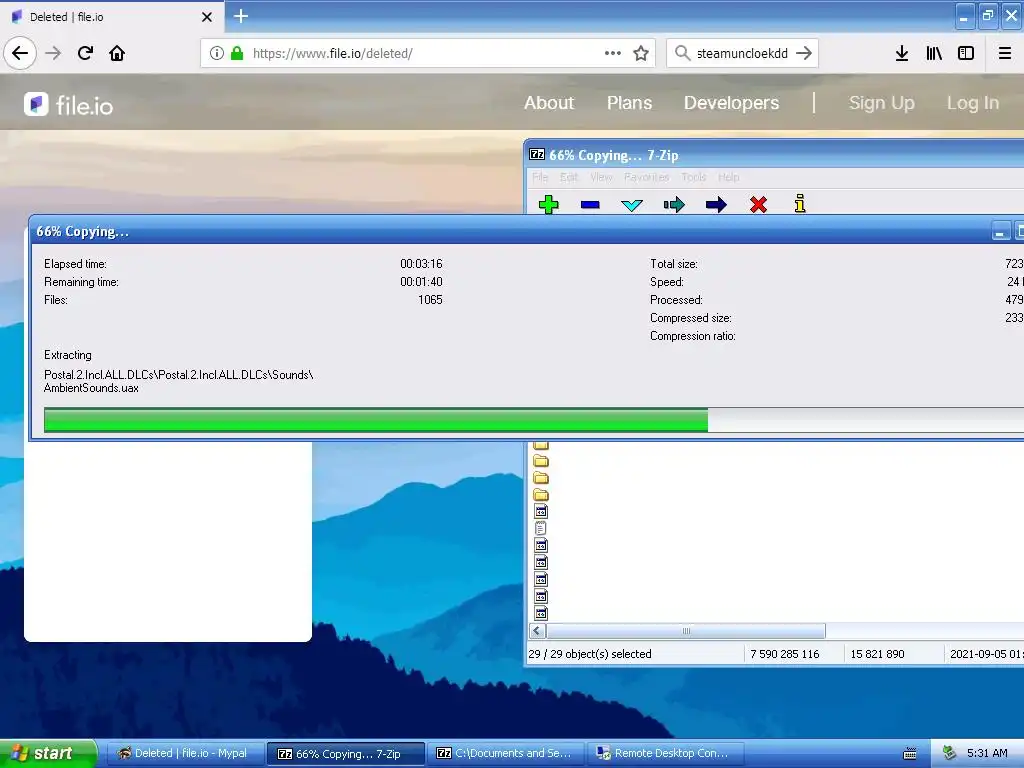Click the tray safely remove hardware icon
The height and width of the screenshot is (768, 1024).
pos(949,753)
